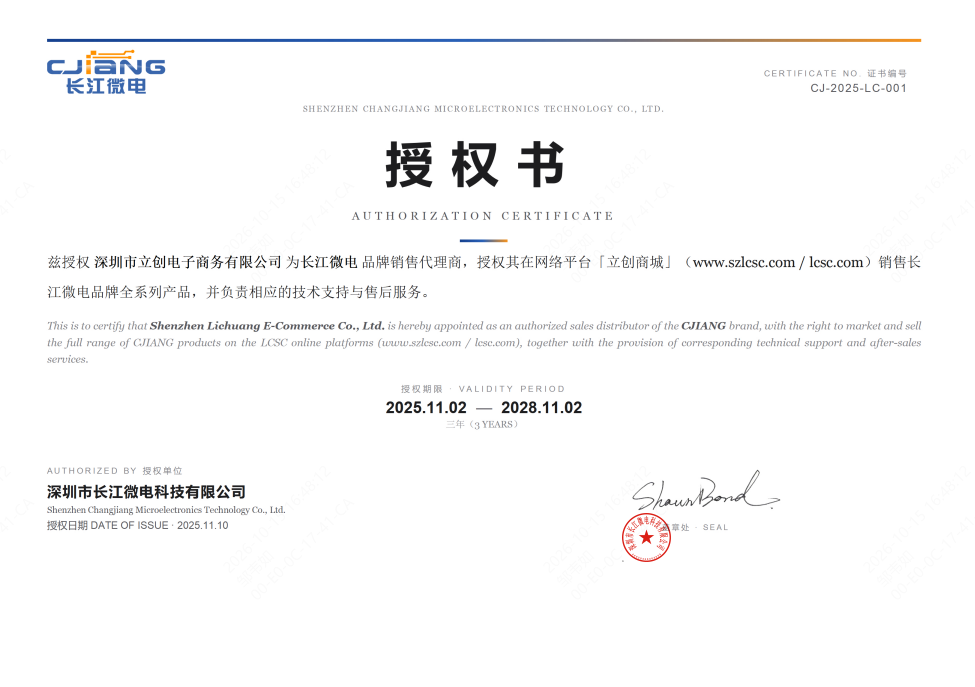975x687 pixels.
Task: Open the www.szlcsc.com link in Chinese paragraph
Action: (x=744, y=262)
